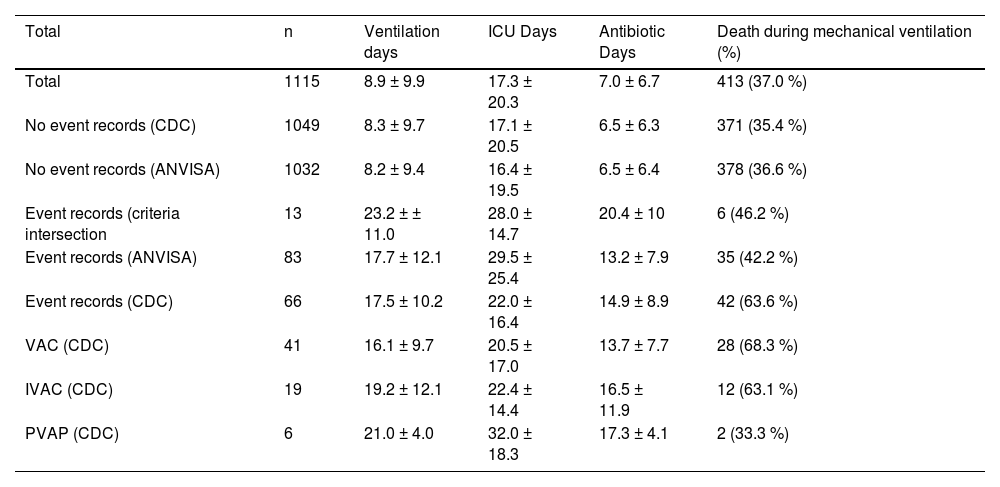The image size is (1000, 487).
Task: Select the death cell '28 (68.3 %)'
Action: click(757, 345)
